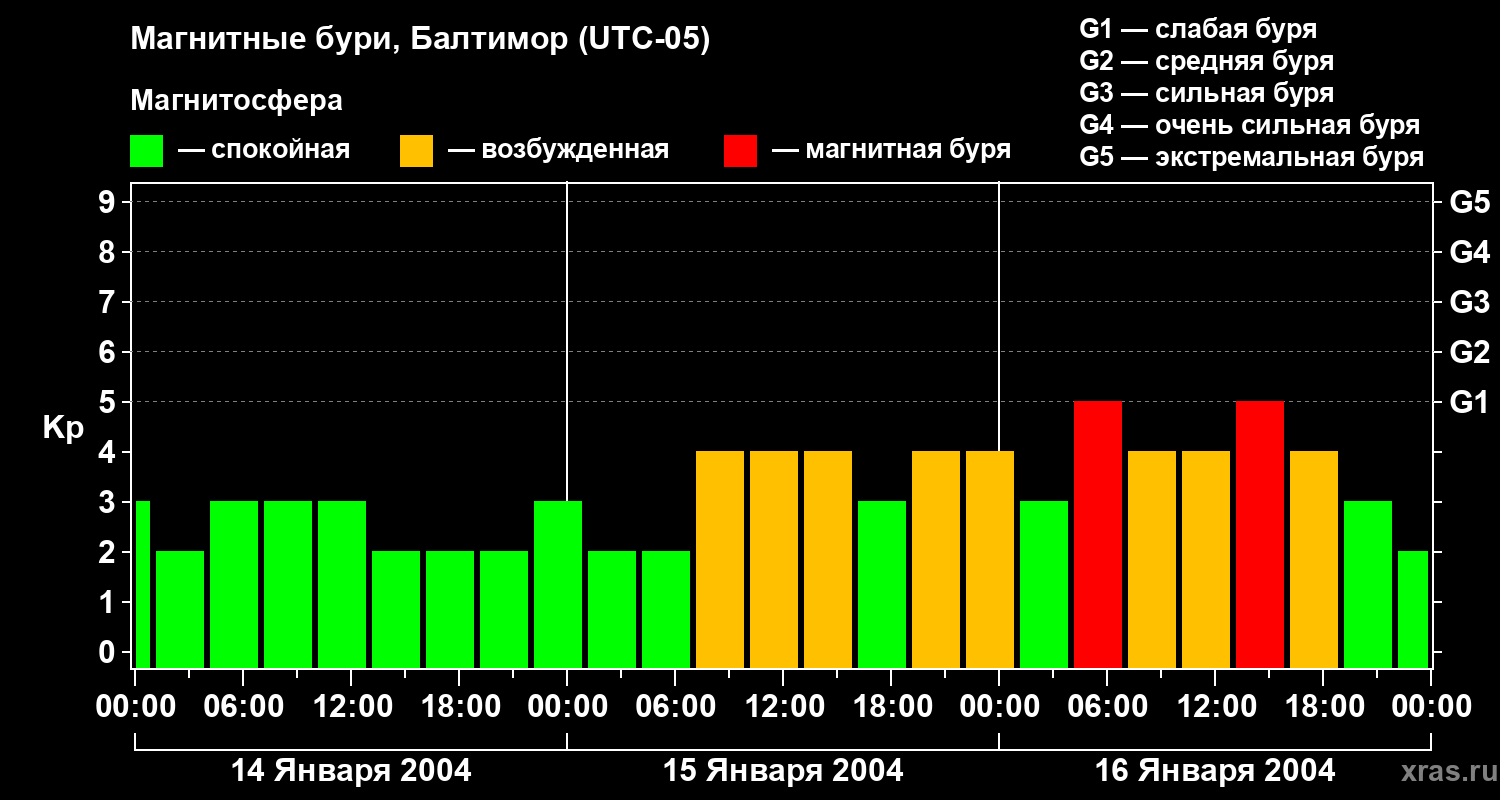Select the '16 Января 2004' date label
Image resolution: width=1500 pixels, height=800 pixels.
(x=1215, y=771)
